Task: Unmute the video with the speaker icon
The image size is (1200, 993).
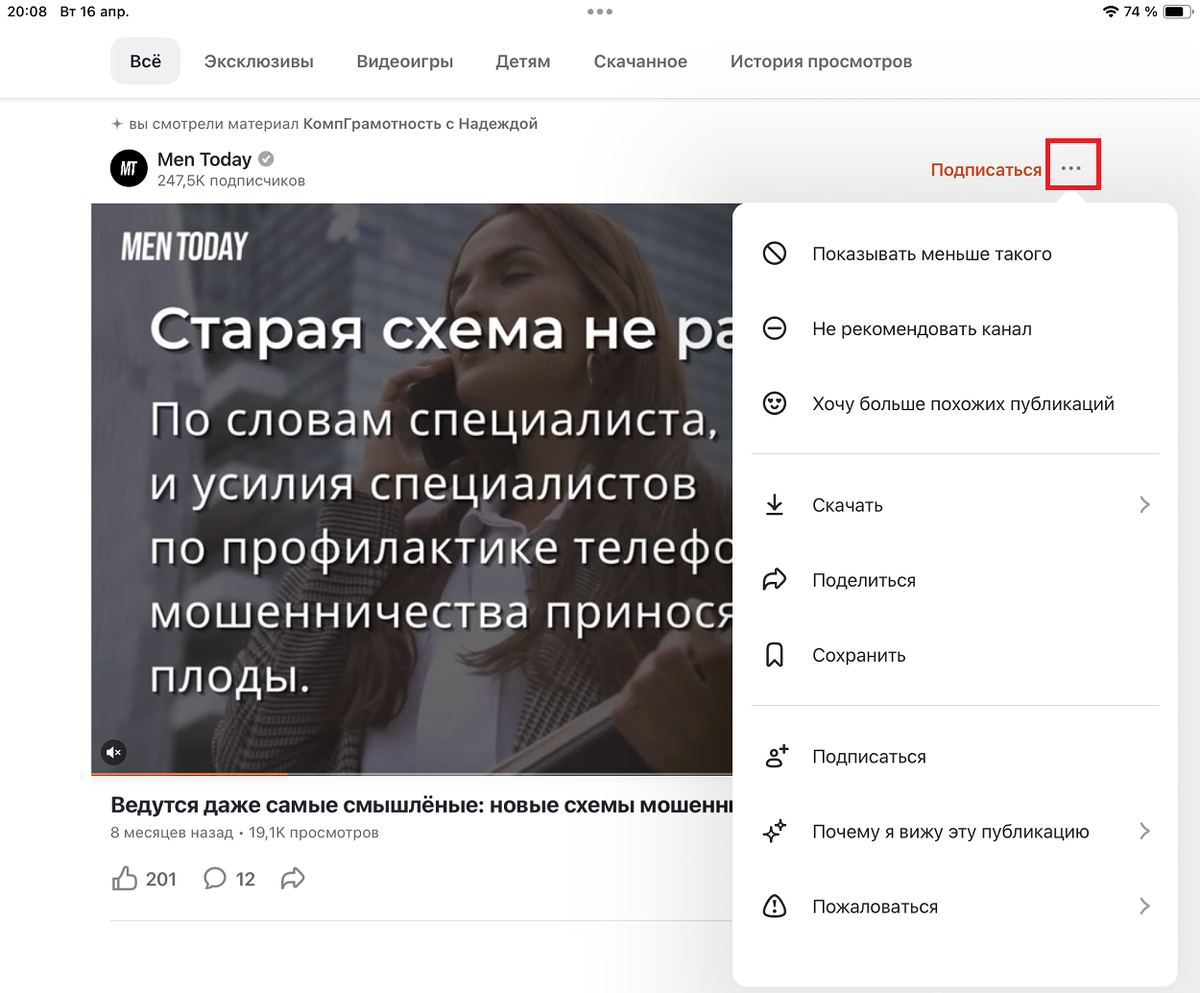Action: 113,752
